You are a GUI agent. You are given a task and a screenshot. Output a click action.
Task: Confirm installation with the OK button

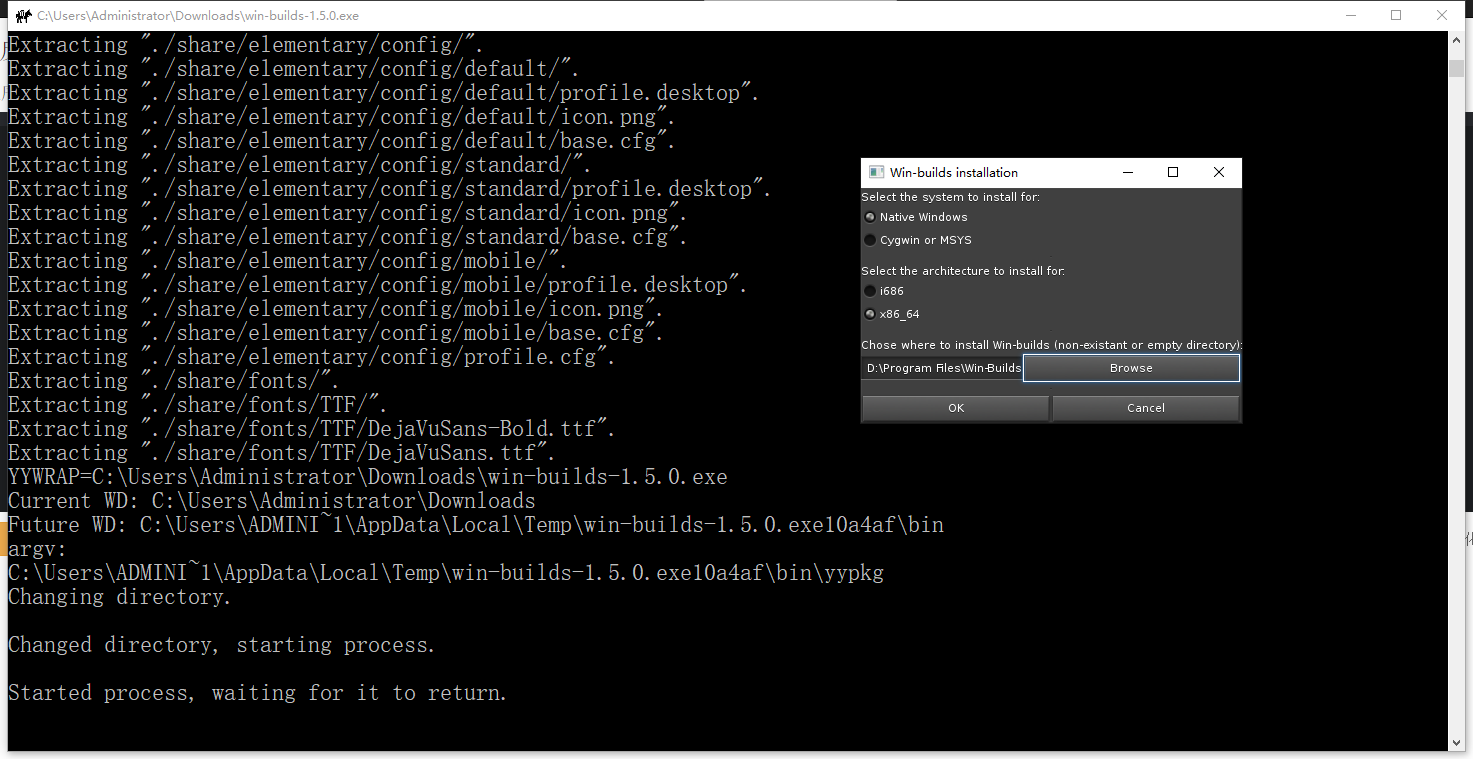955,408
